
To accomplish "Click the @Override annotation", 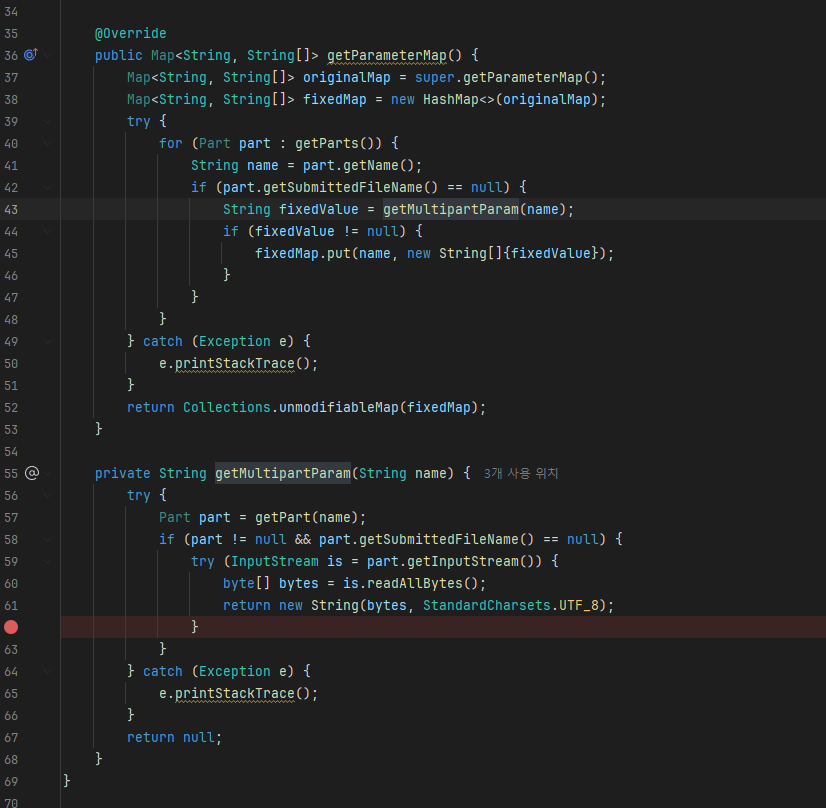I will point(131,33).
